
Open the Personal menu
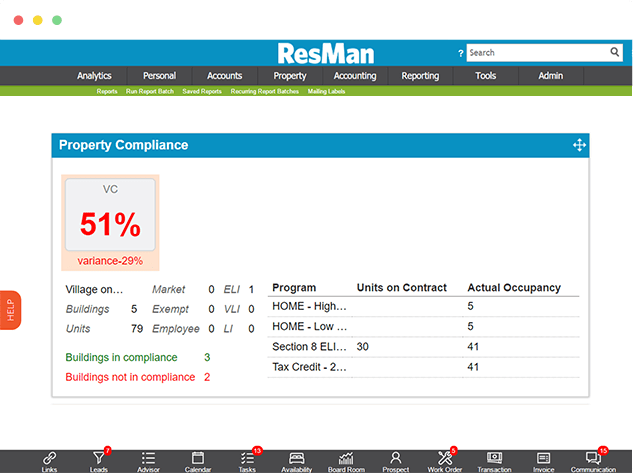[x=159, y=76]
